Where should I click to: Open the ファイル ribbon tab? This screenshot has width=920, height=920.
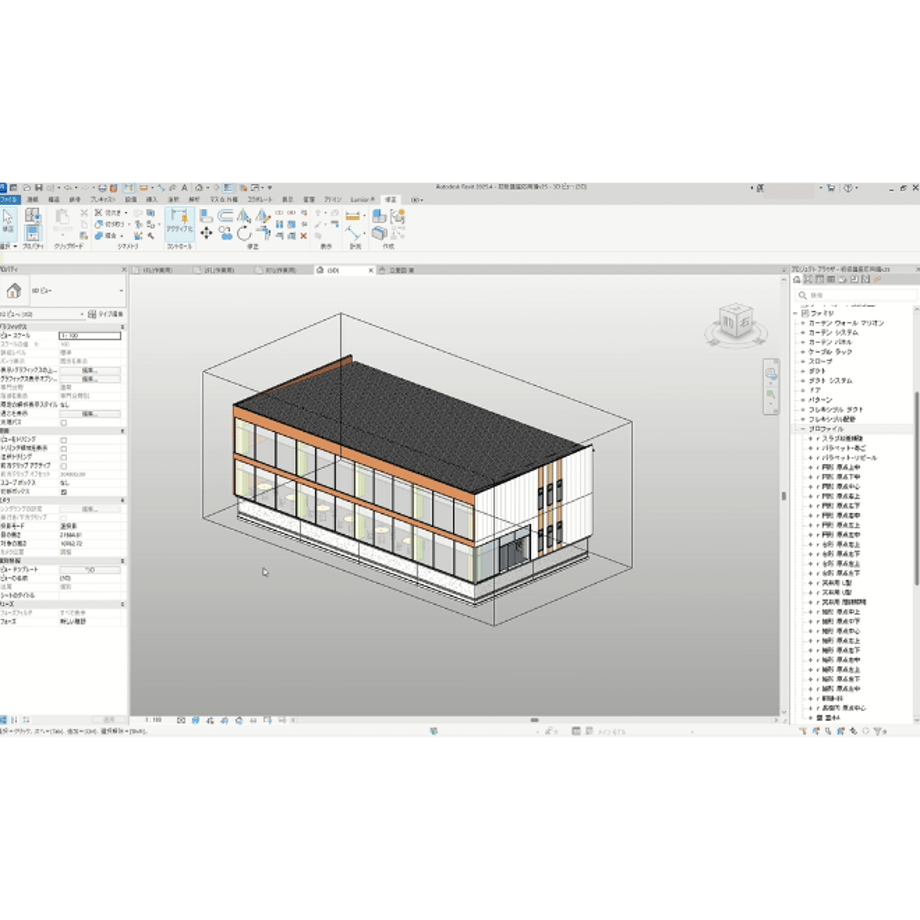click(9, 199)
